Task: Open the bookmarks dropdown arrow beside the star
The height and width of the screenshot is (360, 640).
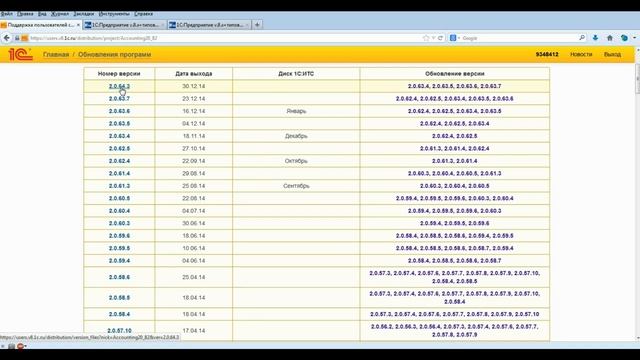Action: [x=433, y=38]
